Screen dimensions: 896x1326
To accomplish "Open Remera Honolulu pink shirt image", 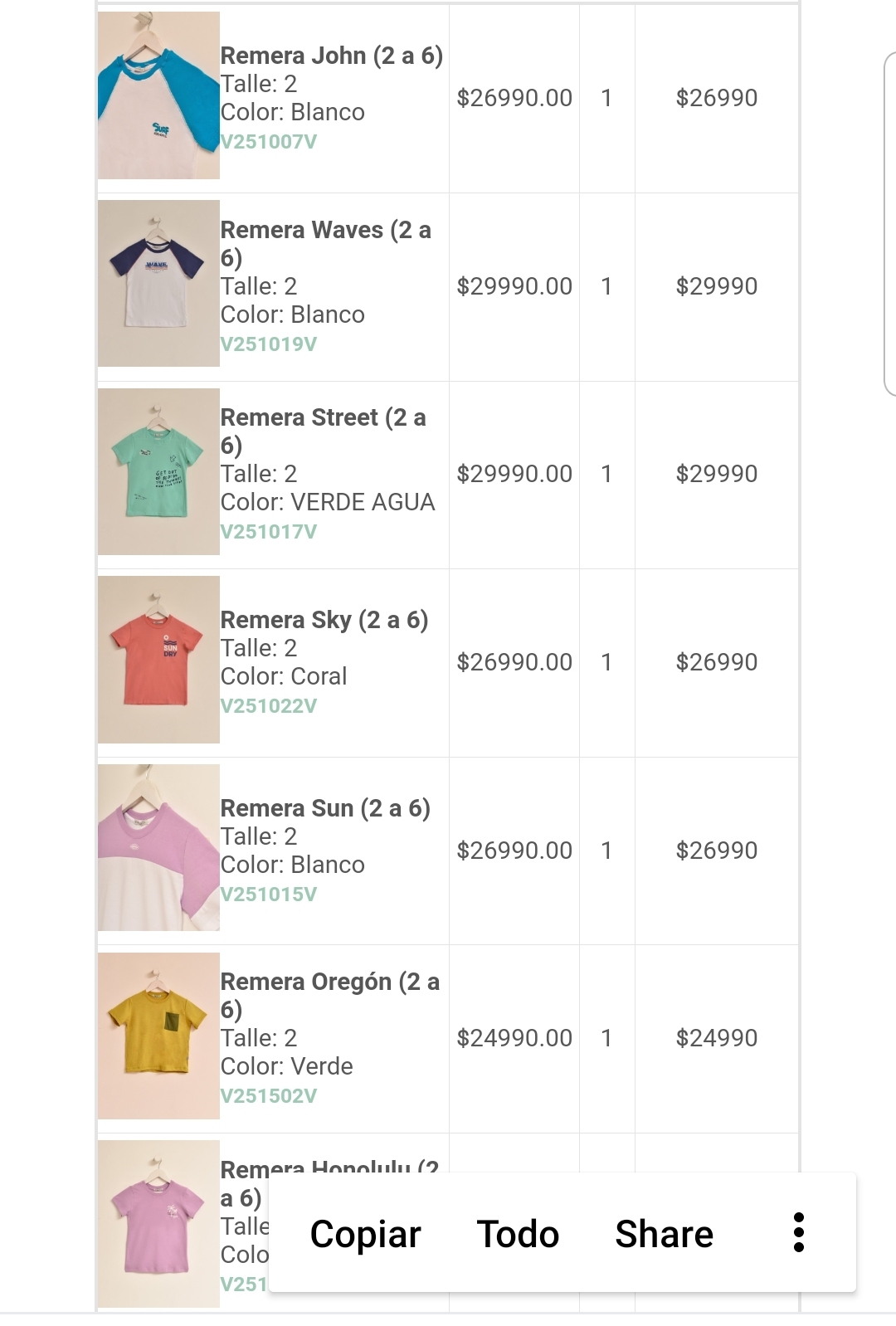I will pos(158,1224).
